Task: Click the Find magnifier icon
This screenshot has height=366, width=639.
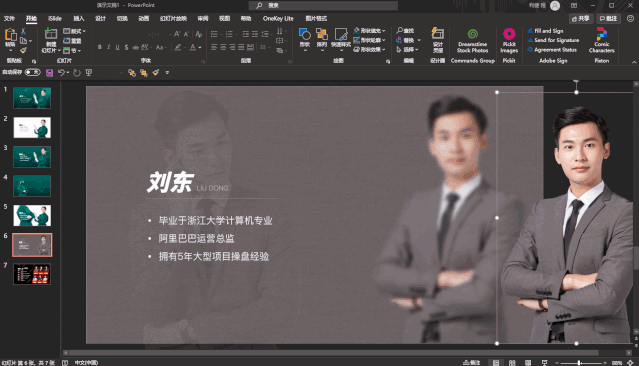Action: [x=400, y=31]
